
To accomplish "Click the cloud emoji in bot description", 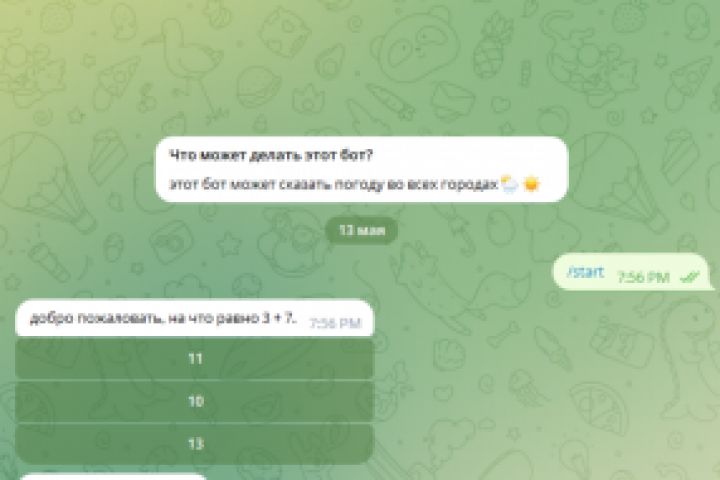I will pos(510,184).
